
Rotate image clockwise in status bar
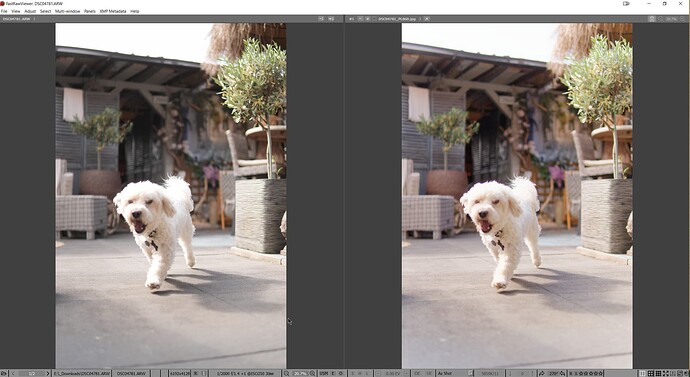click(x=563, y=373)
